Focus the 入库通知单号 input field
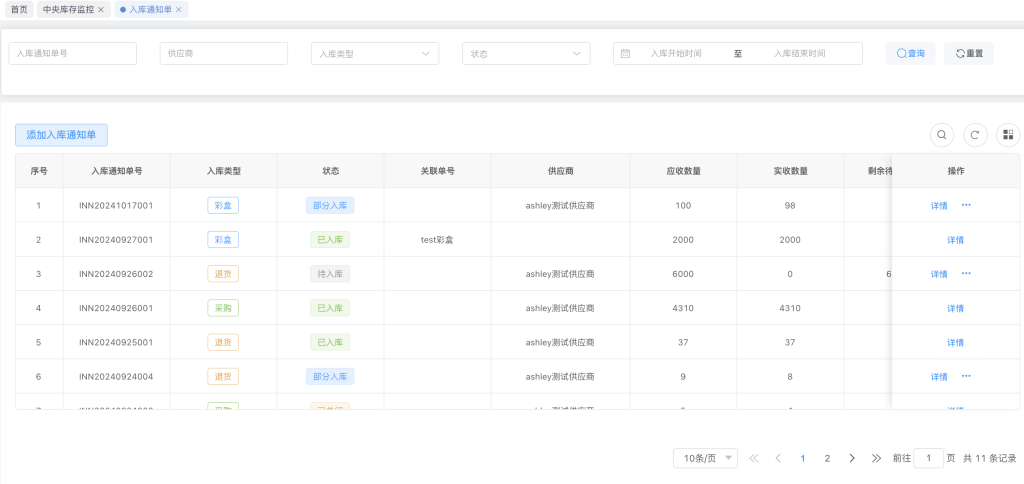 click(x=72, y=54)
